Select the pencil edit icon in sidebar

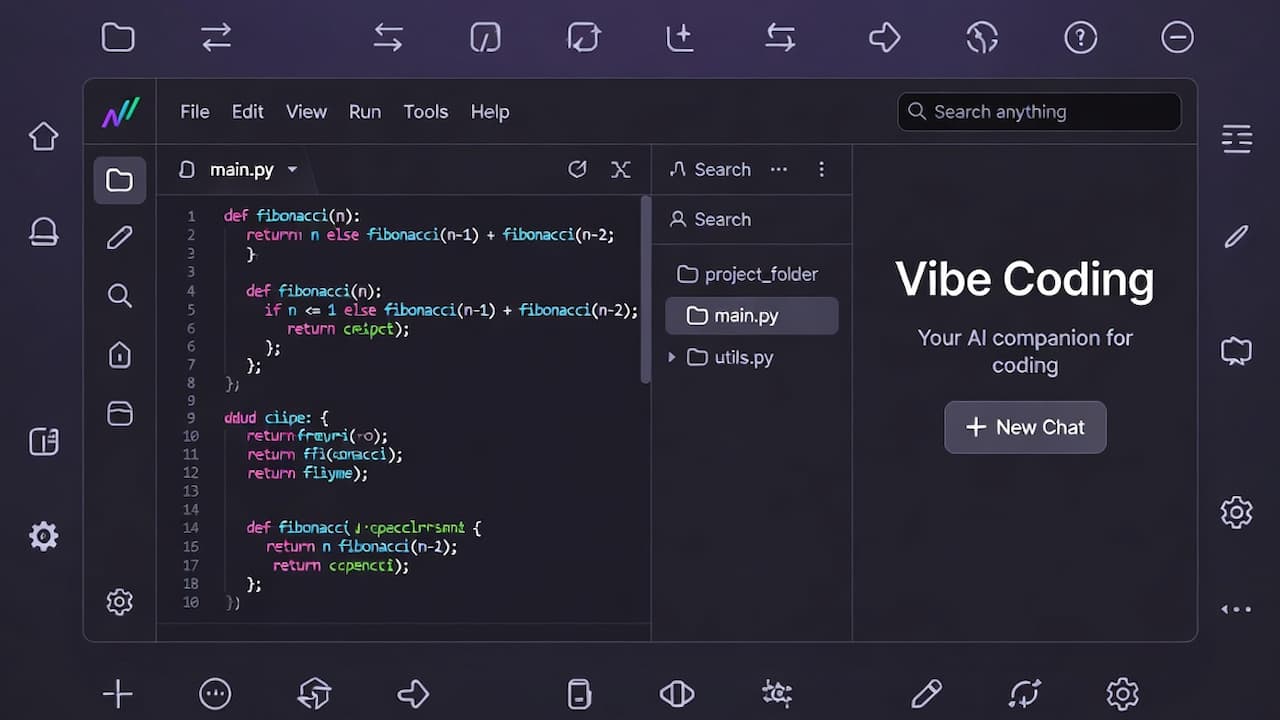[119, 237]
